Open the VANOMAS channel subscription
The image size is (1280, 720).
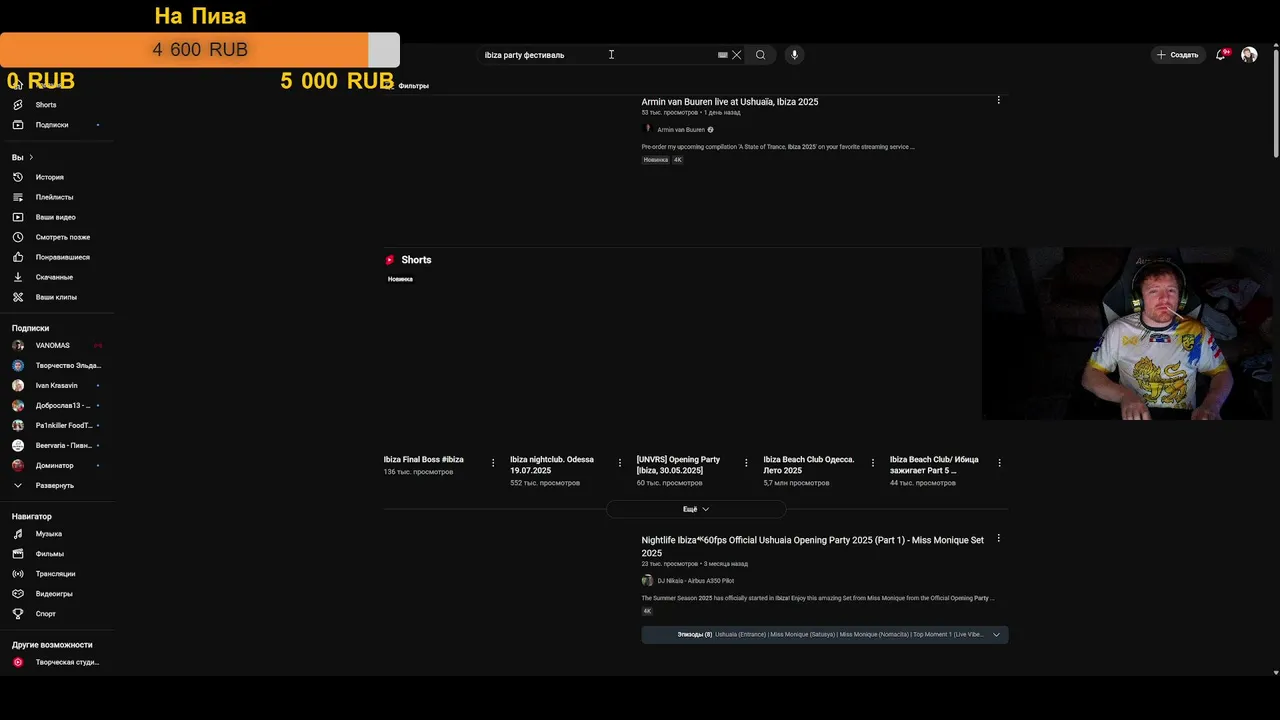[x=56, y=345]
